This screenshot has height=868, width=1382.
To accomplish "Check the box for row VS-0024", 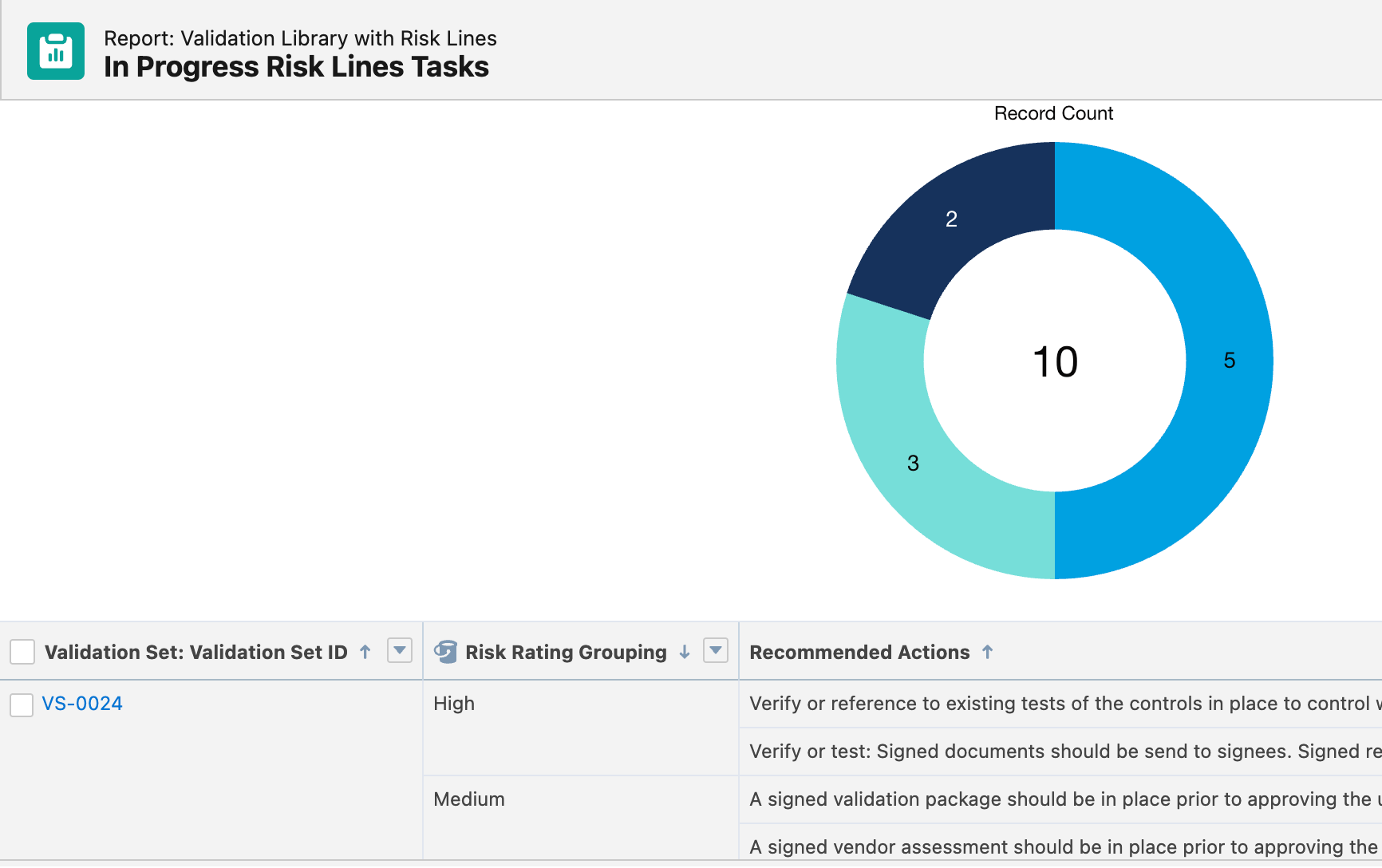I will point(22,704).
